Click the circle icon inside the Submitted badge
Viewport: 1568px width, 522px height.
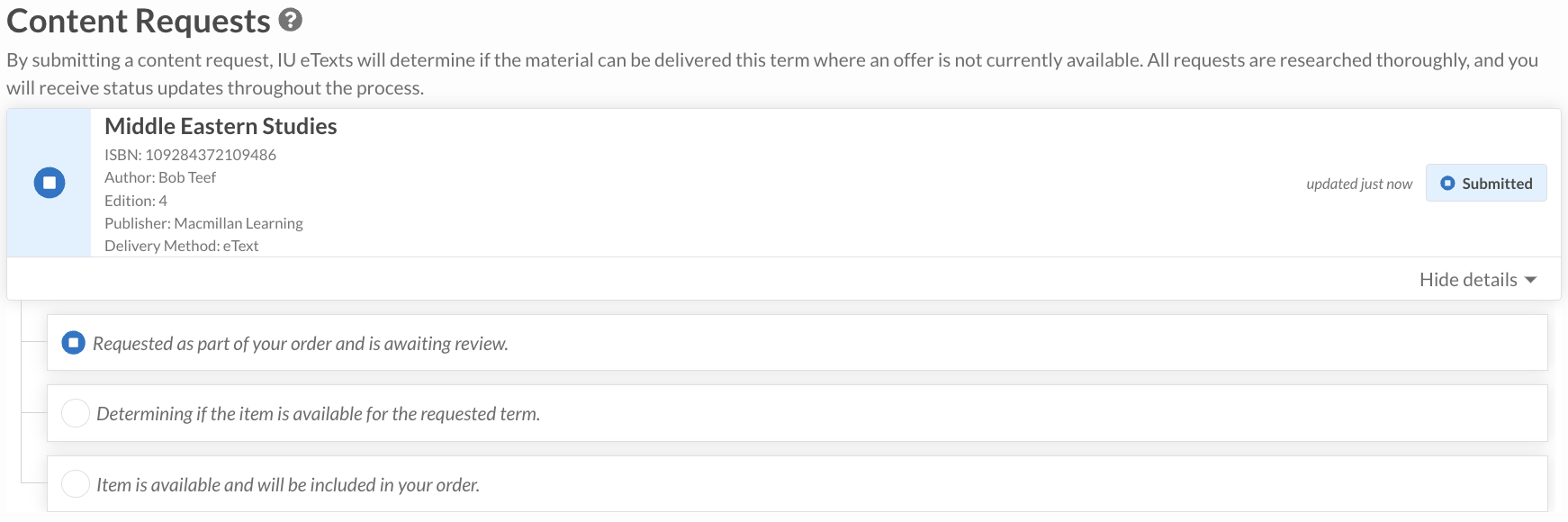pyautogui.click(x=1447, y=183)
